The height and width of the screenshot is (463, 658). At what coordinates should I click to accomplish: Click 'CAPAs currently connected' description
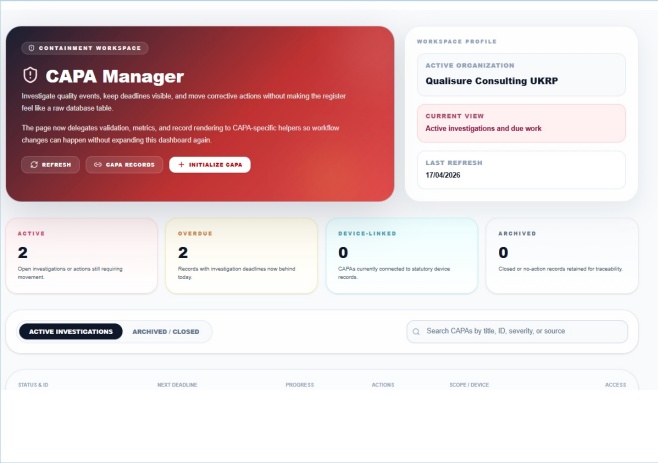[x=394, y=273]
